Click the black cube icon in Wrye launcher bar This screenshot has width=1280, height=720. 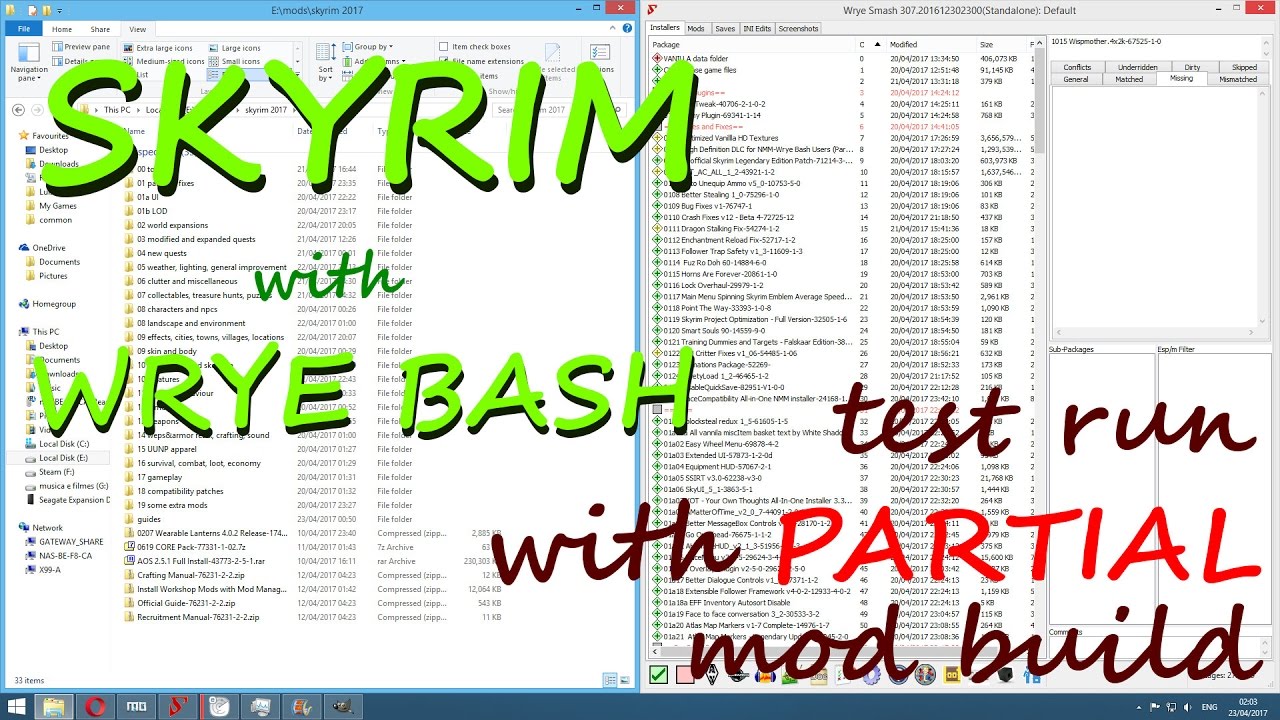coord(1005,675)
